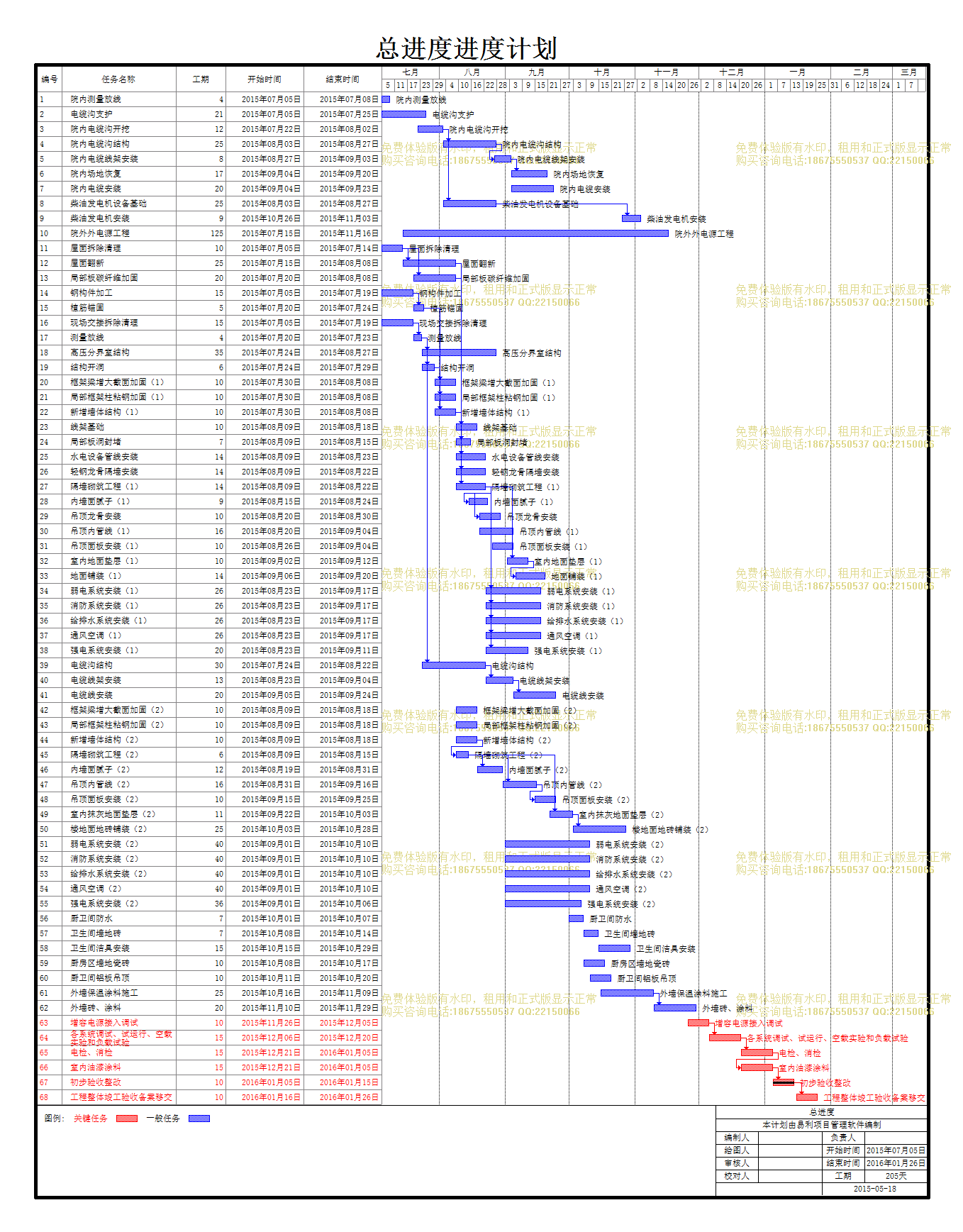Image resolution: width=963 pixels, height=1232 pixels.
Task: Click the 七月 month header
Action: 411,72
